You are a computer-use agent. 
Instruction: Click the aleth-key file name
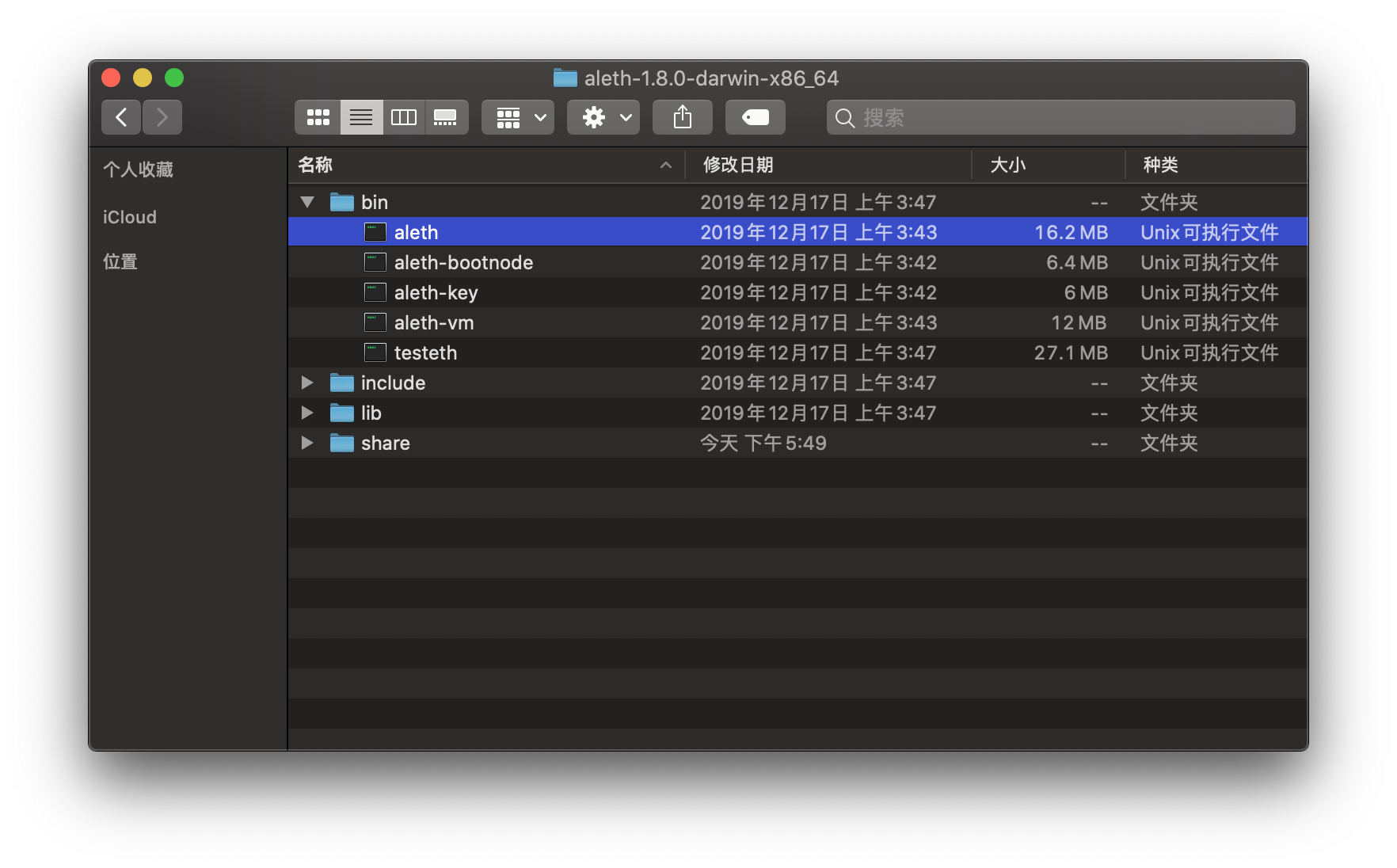point(436,292)
